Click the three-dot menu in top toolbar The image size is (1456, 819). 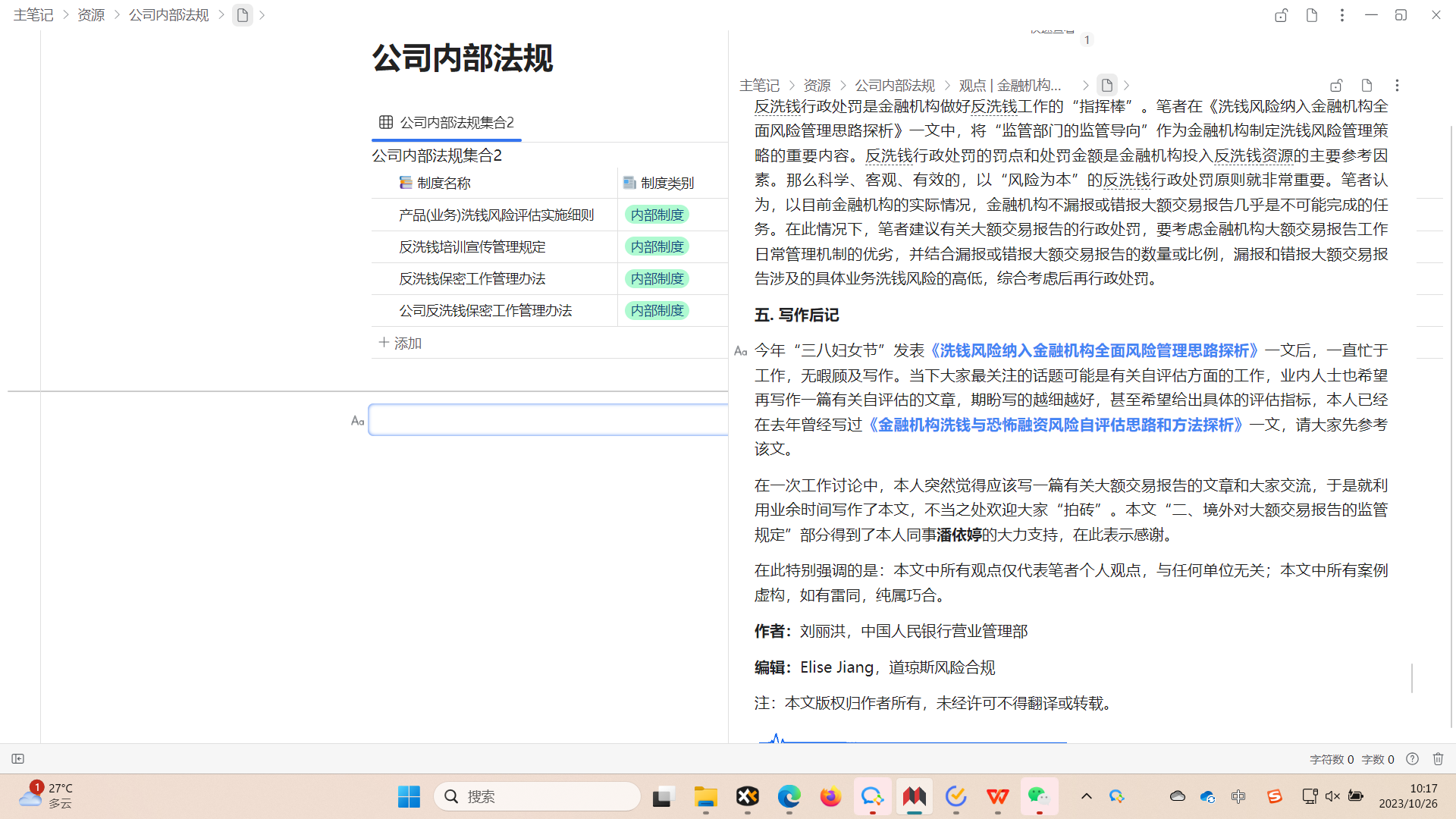click(1341, 15)
